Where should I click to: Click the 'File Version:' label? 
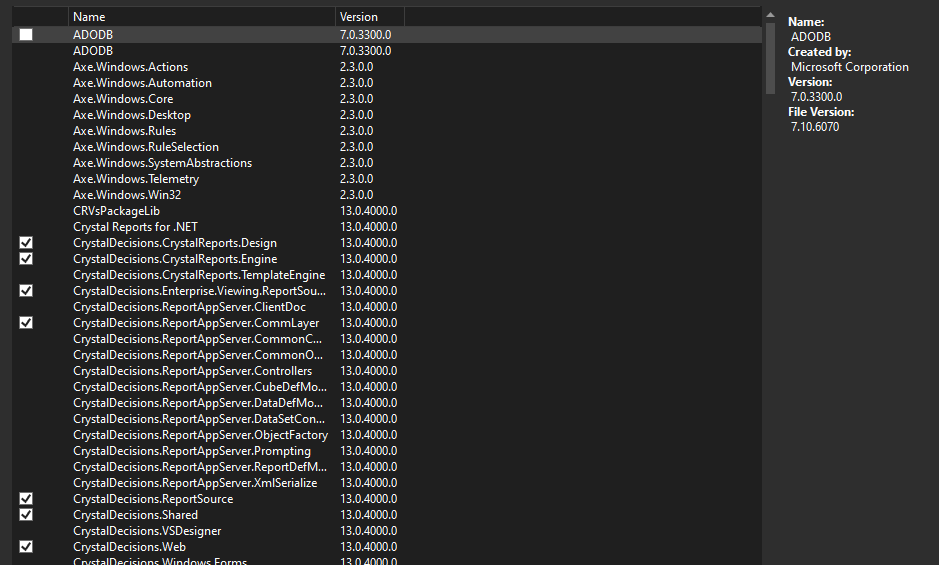[821, 112]
